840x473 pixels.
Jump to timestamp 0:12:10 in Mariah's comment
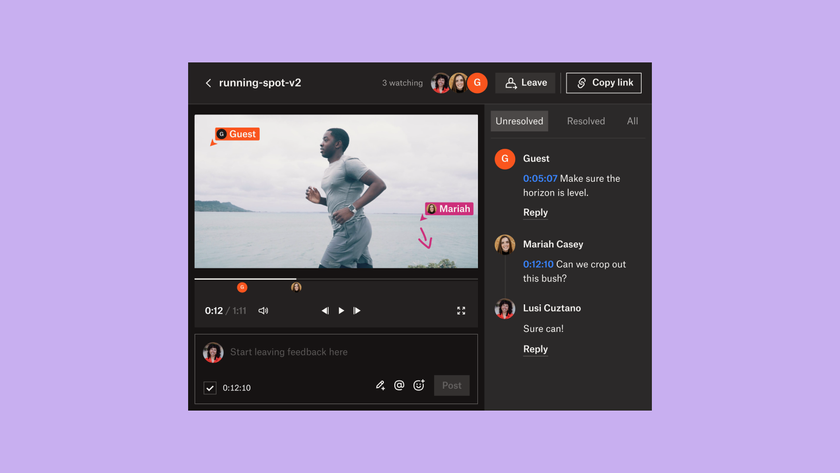[538, 264]
